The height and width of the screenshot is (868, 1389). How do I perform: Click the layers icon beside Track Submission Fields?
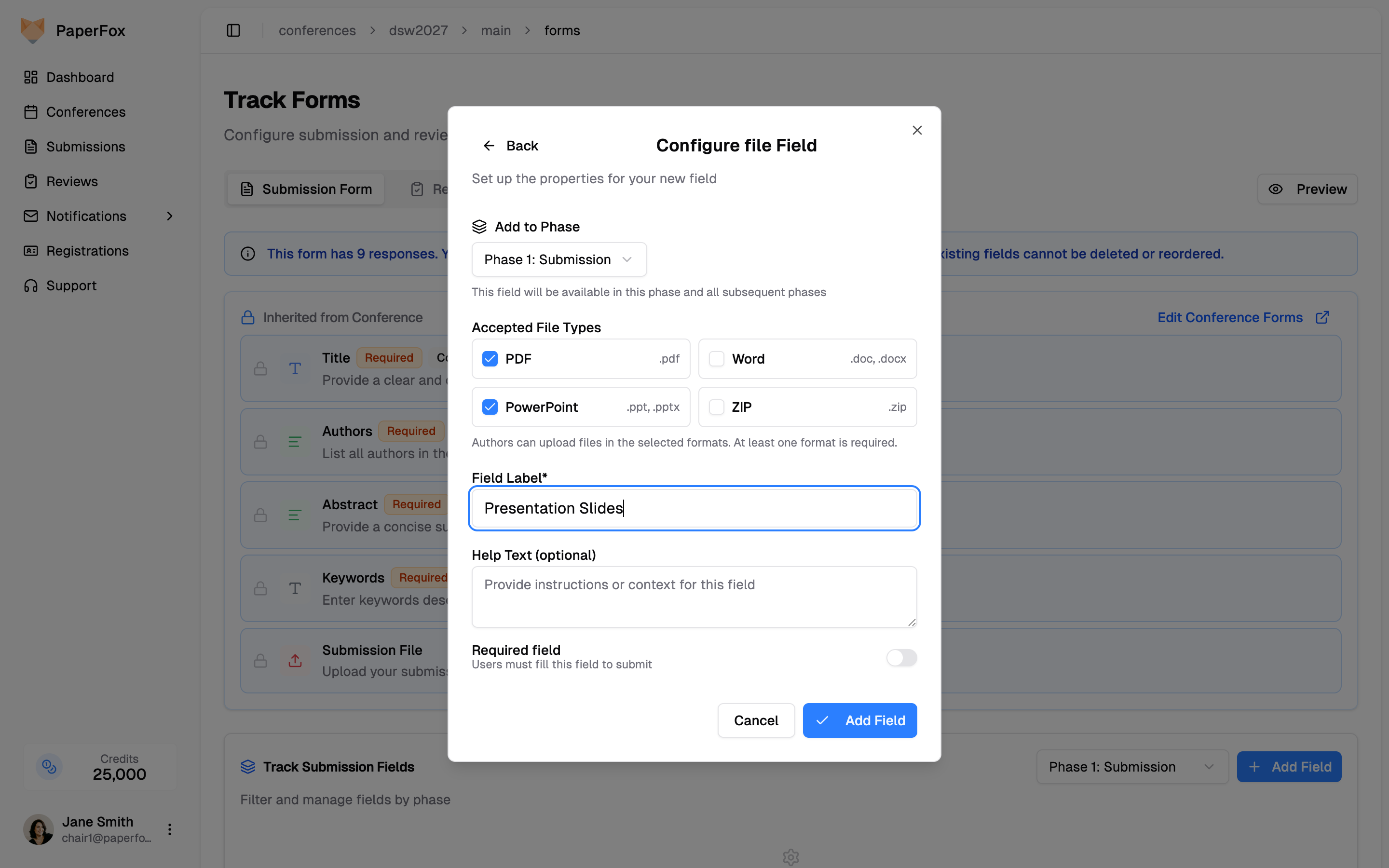pyautogui.click(x=248, y=767)
